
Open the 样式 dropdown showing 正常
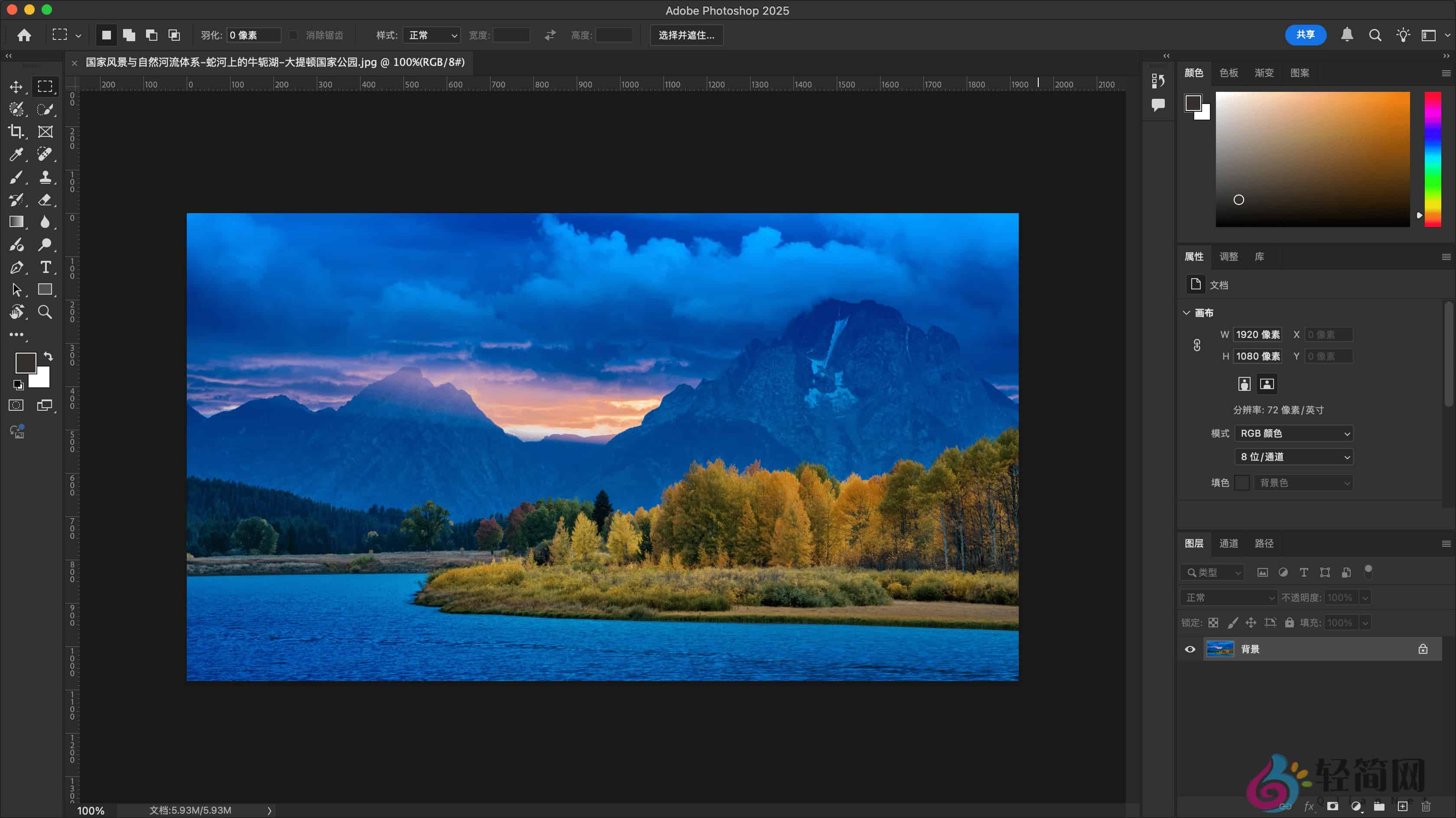click(431, 35)
